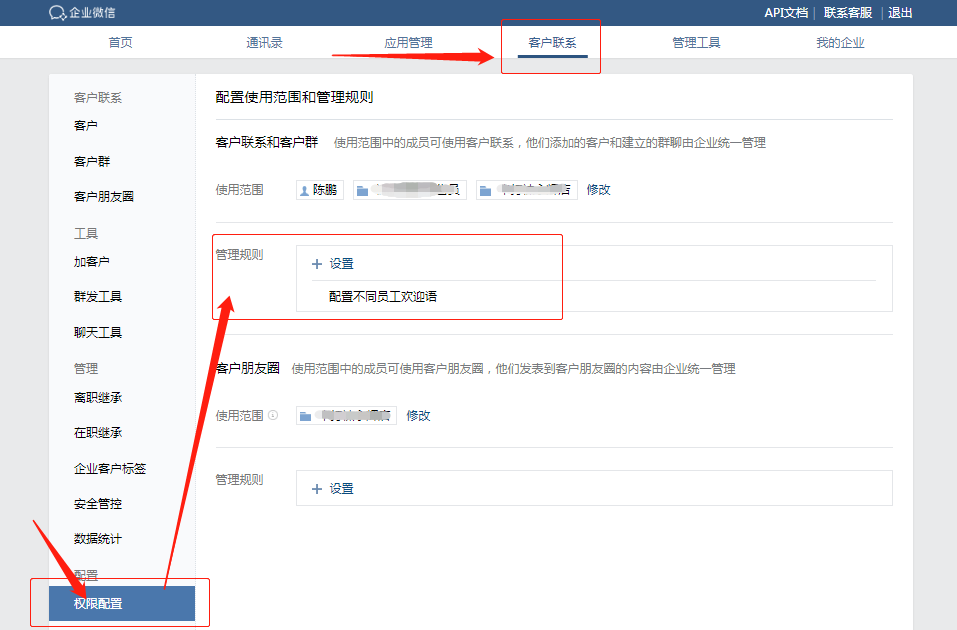
Task: Open 企业客户标签 in the sidebar
Action: pos(110,469)
